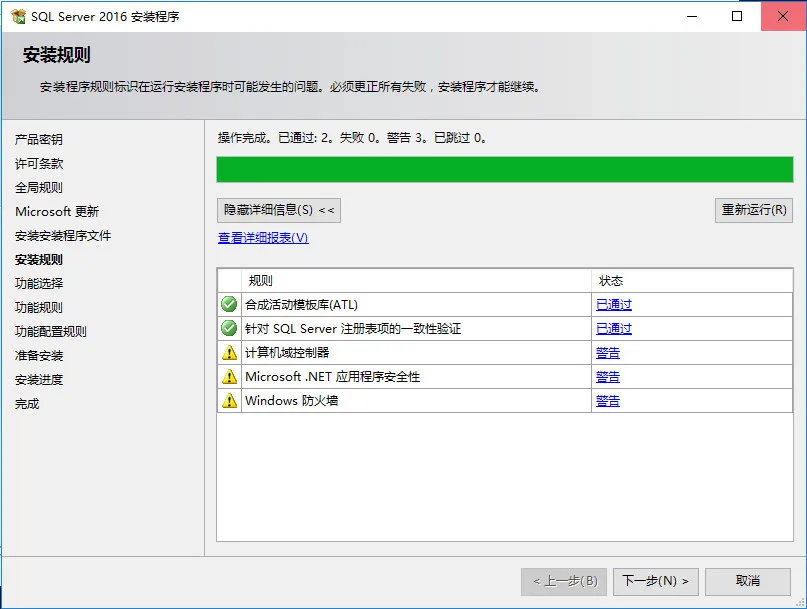Go to next step with 下一步(N)
807x609 pixels.
pyautogui.click(x=656, y=581)
